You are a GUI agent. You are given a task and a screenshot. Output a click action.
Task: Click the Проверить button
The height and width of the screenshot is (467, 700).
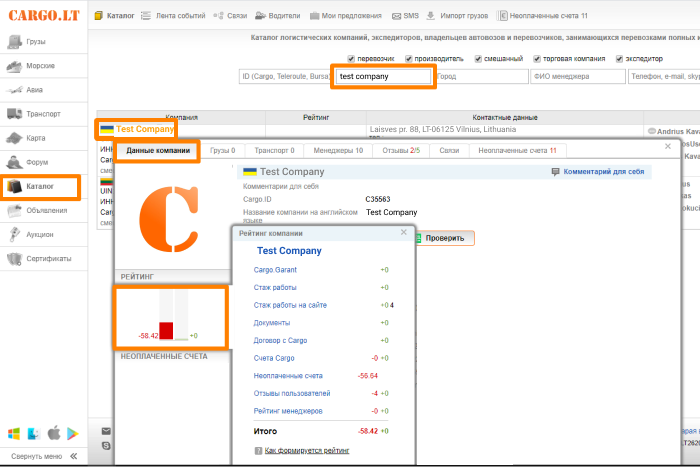click(x=445, y=238)
